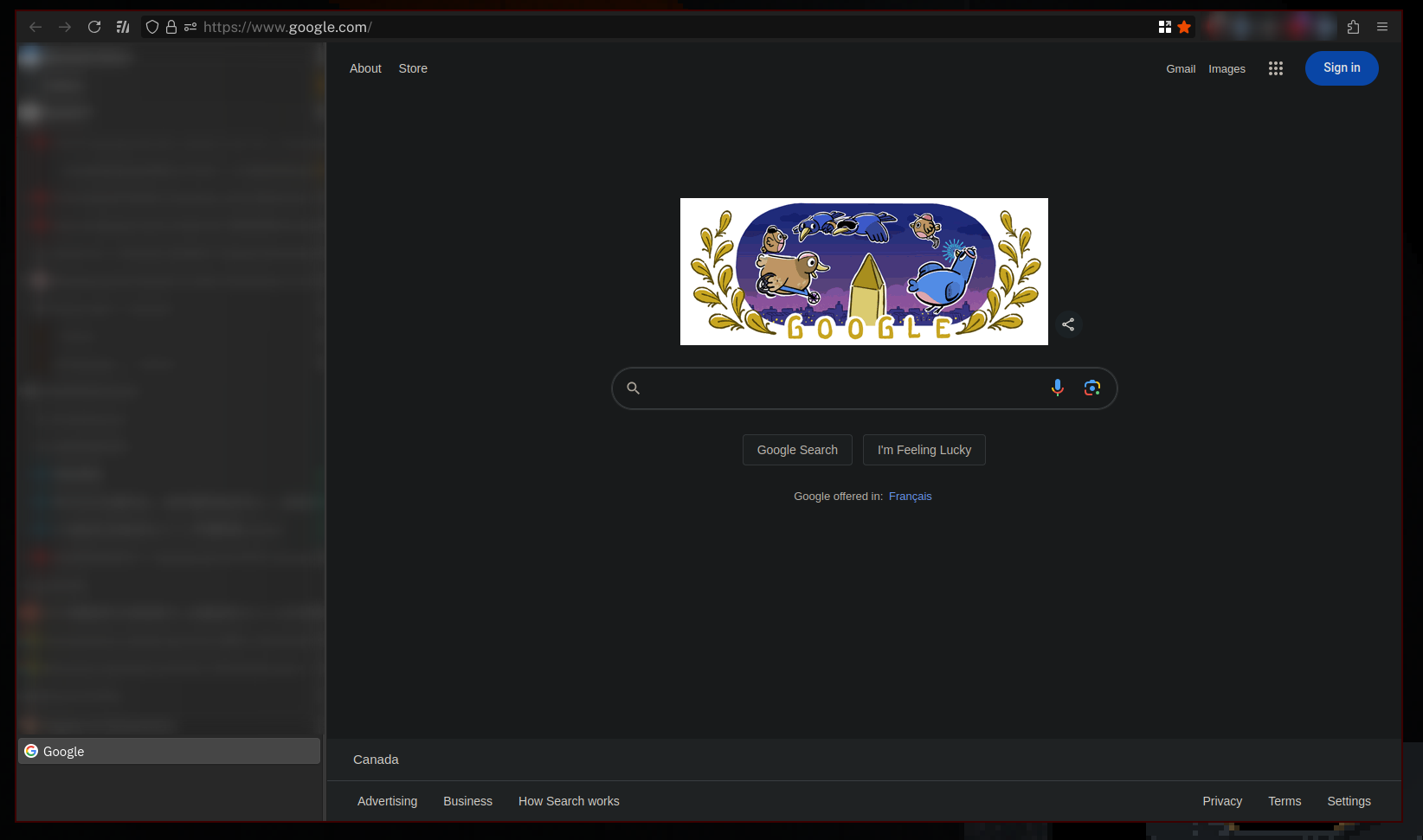Open the Google apps grid
Viewport: 1423px width, 840px height.
(1275, 68)
